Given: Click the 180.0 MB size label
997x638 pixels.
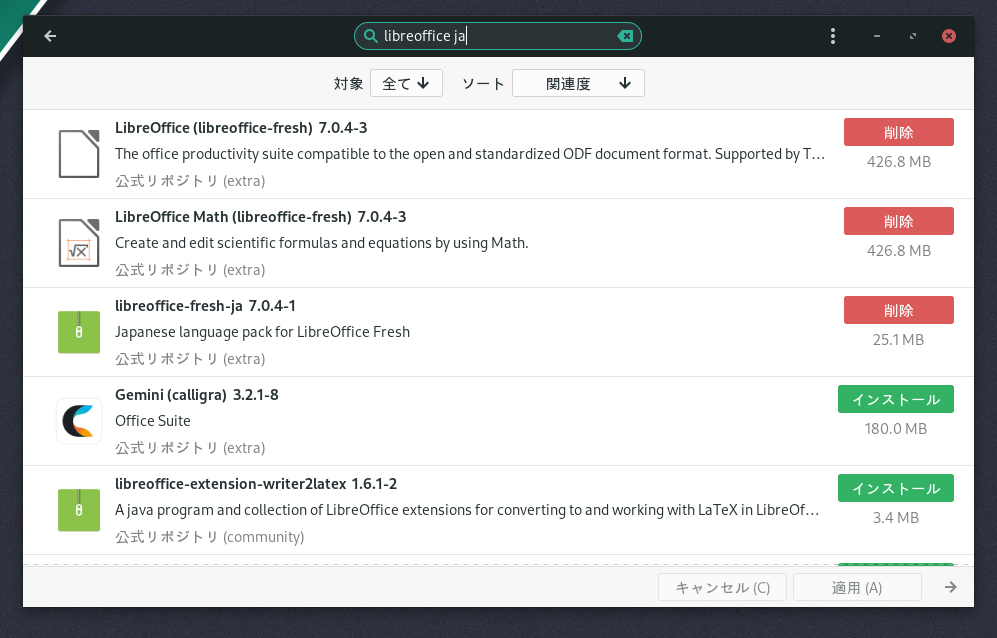Looking at the screenshot, I should click(x=896, y=429).
